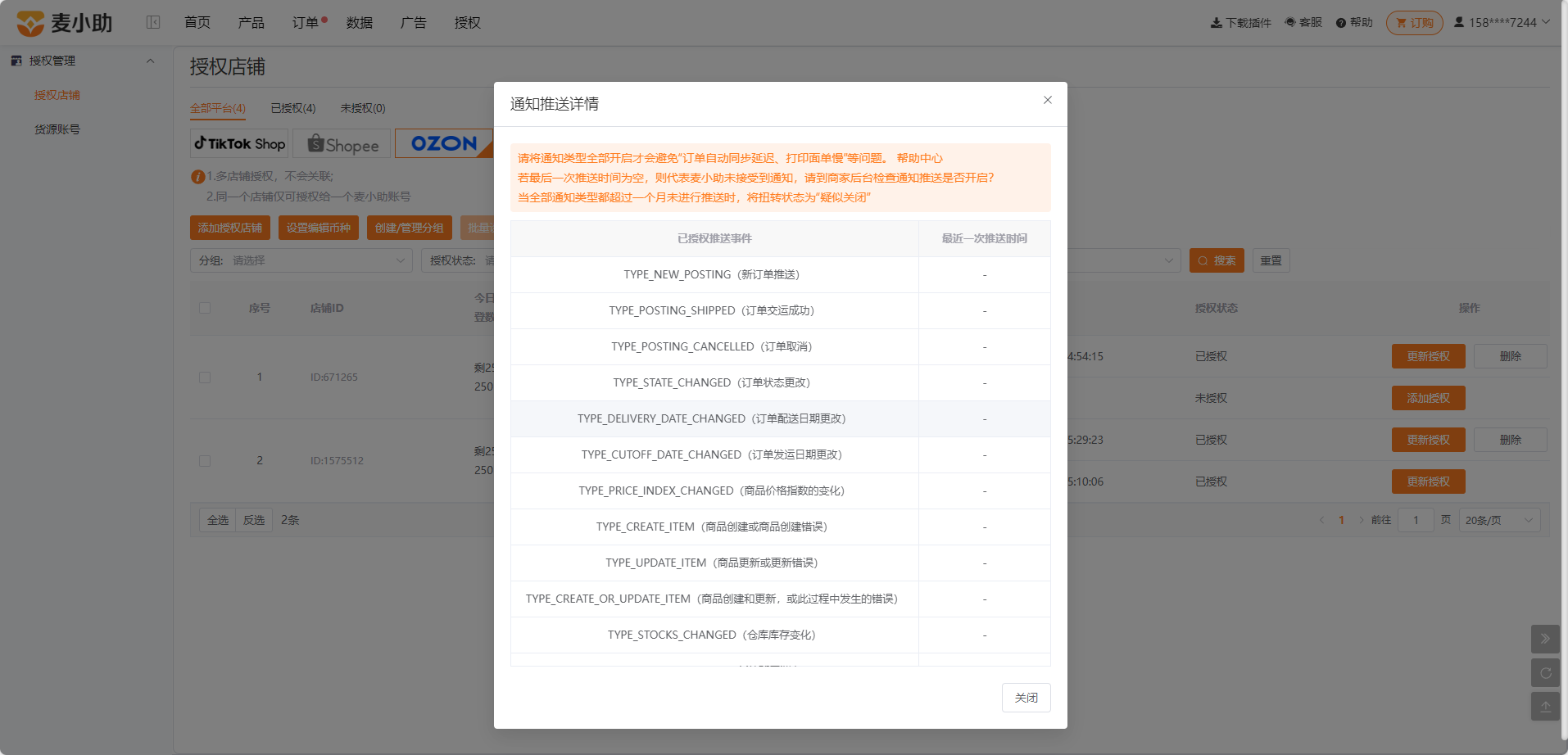1568x755 pixels.
Task: Go to next page arrow
Action: [x=1361, y=520]
